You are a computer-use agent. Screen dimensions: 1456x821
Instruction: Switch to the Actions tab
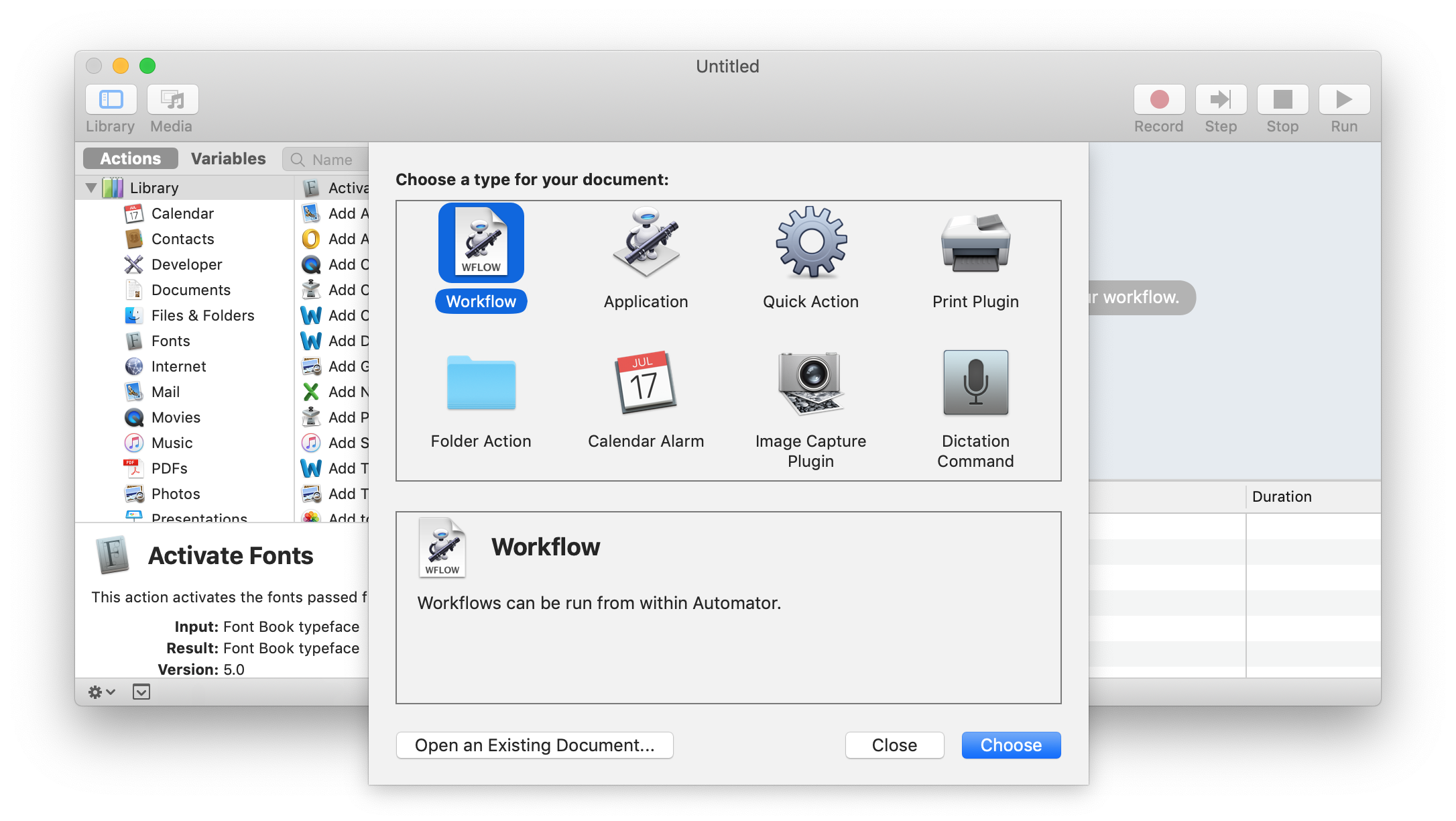click(131, 159)
